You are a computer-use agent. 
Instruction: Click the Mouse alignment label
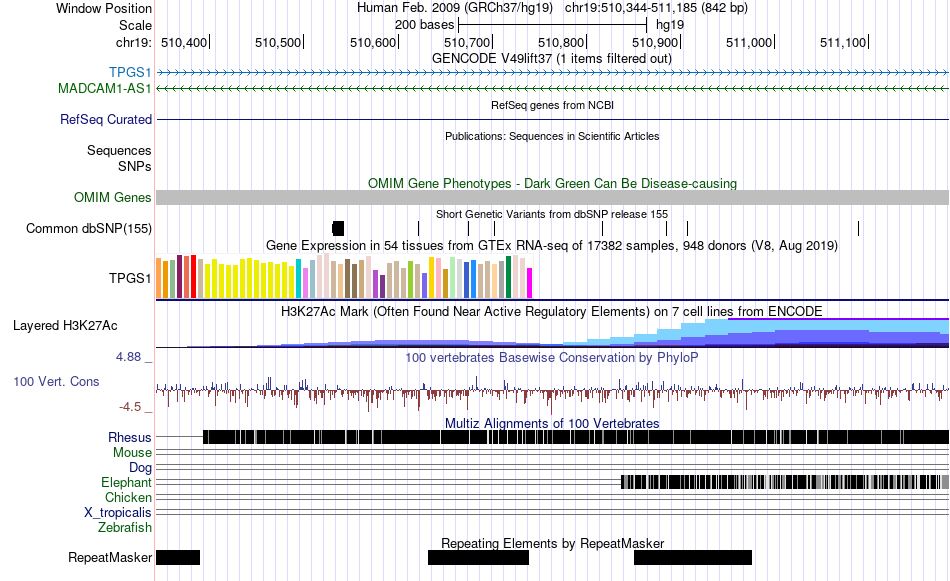point(132,453)
